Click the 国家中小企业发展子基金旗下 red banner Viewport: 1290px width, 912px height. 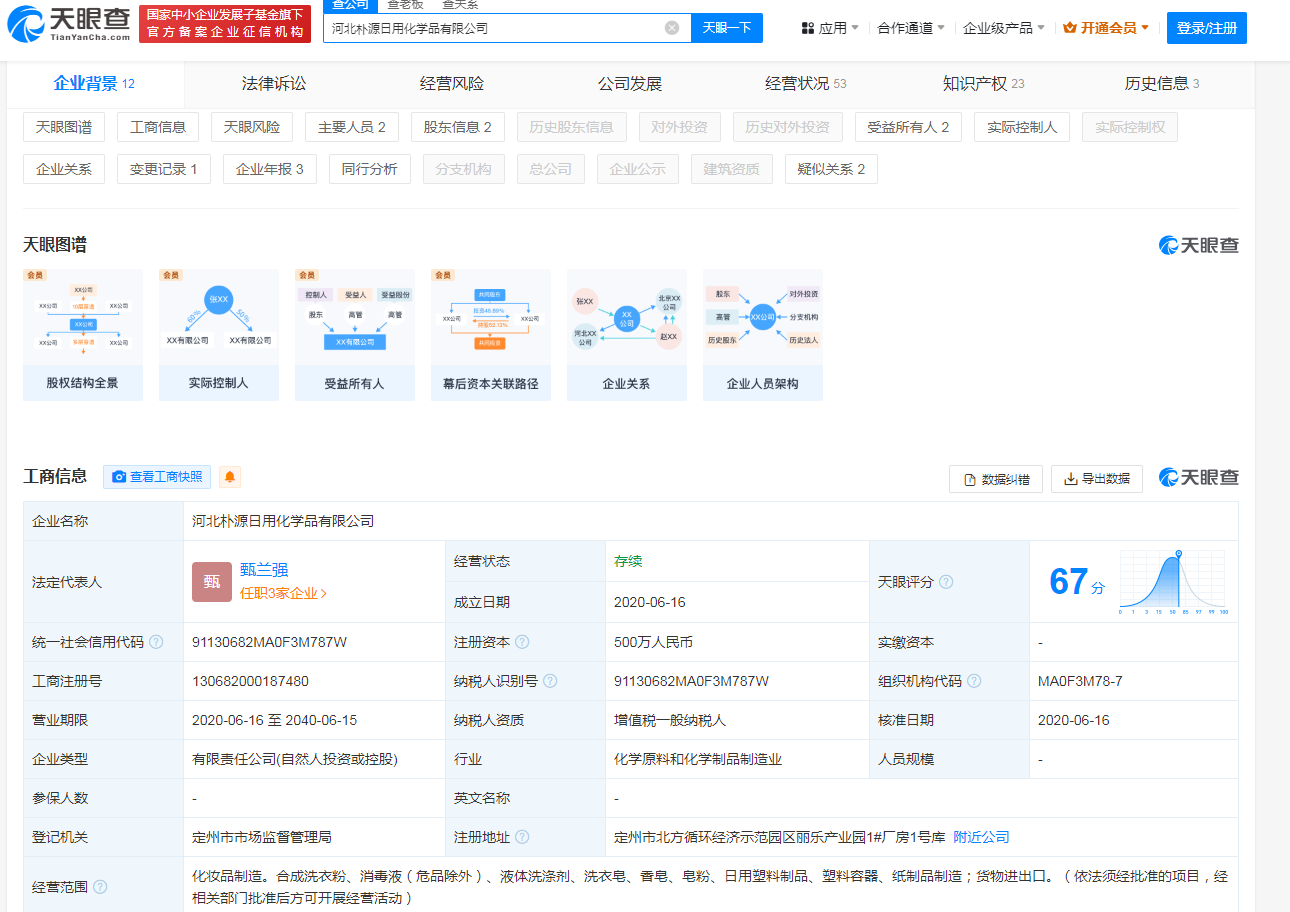225,23
